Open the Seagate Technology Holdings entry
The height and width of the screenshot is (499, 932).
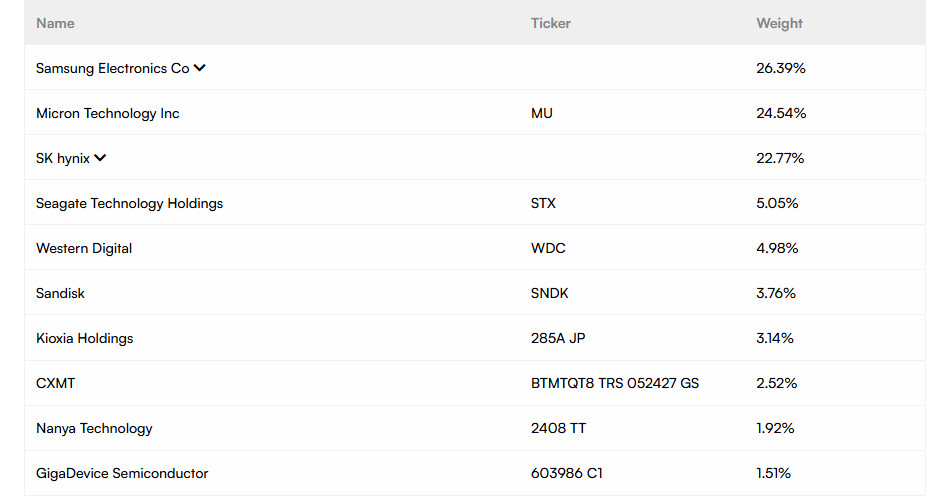(x=130, y=203)
